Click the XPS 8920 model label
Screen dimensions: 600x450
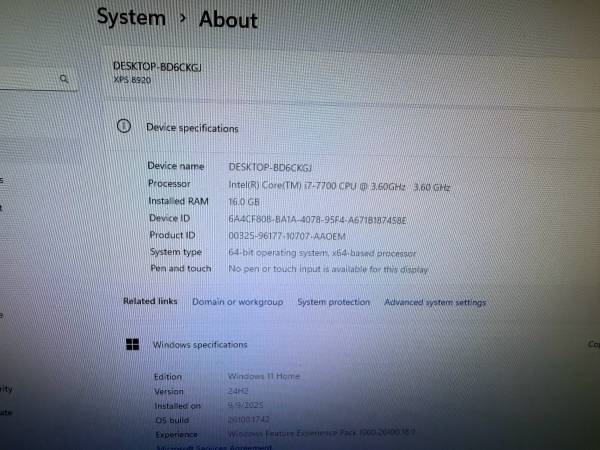[132, 80]
